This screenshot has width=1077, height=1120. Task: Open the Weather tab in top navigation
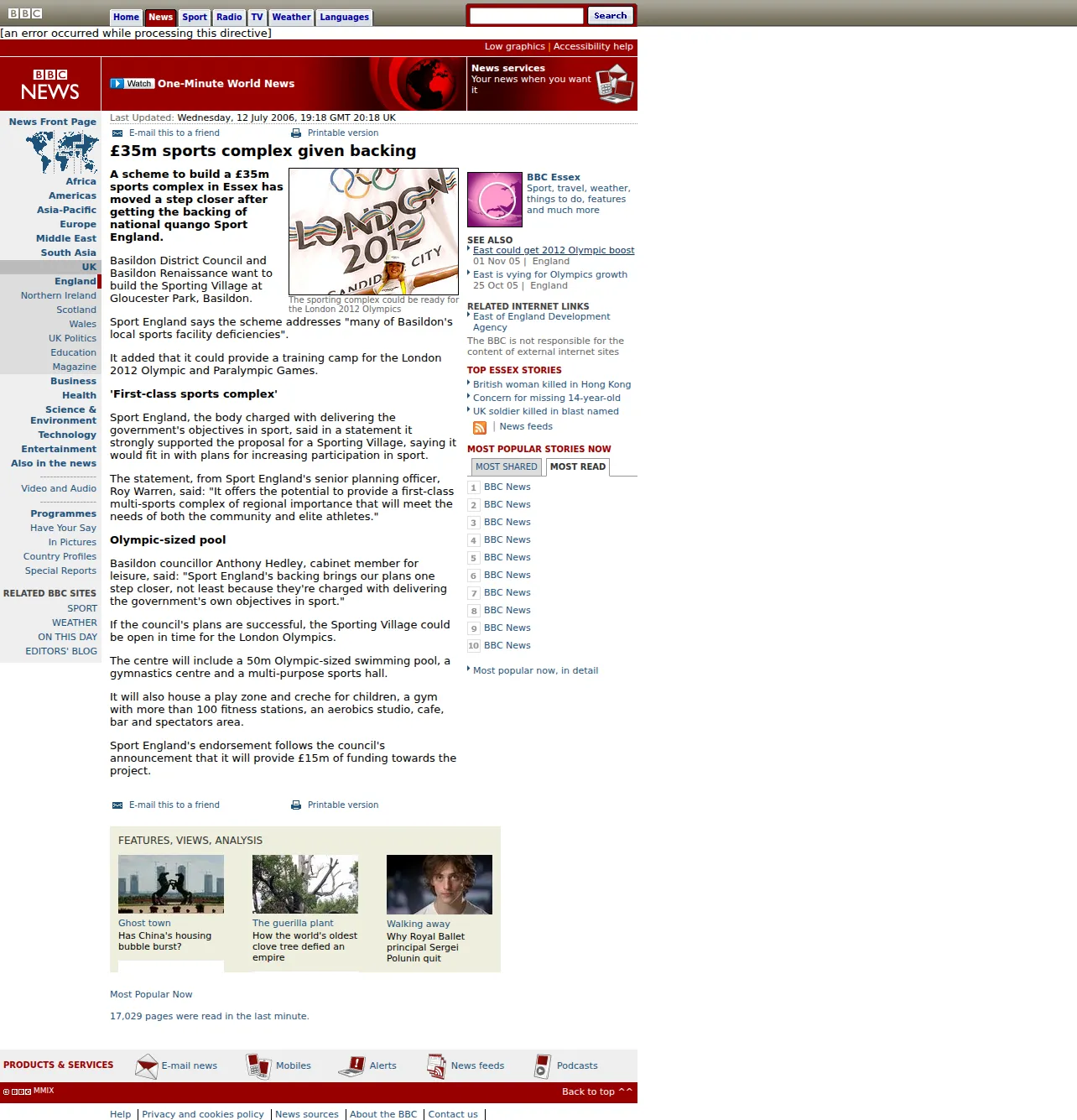pos(291,17)
